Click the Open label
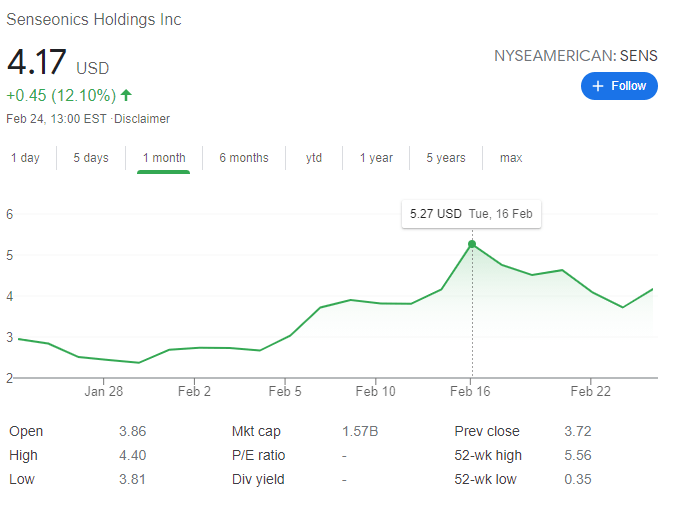The width and height of the screenshot is (675, 509). (x=26, y=431)
